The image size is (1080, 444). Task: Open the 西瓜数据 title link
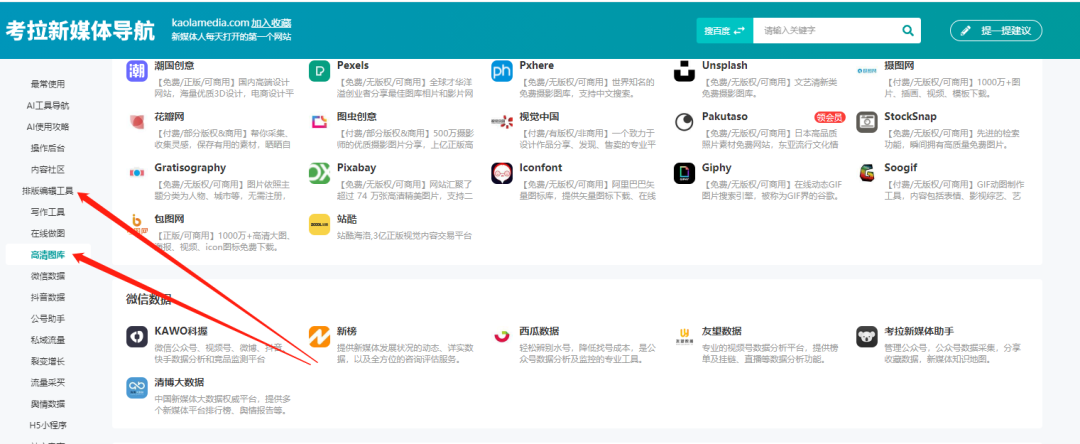[539, 331]
